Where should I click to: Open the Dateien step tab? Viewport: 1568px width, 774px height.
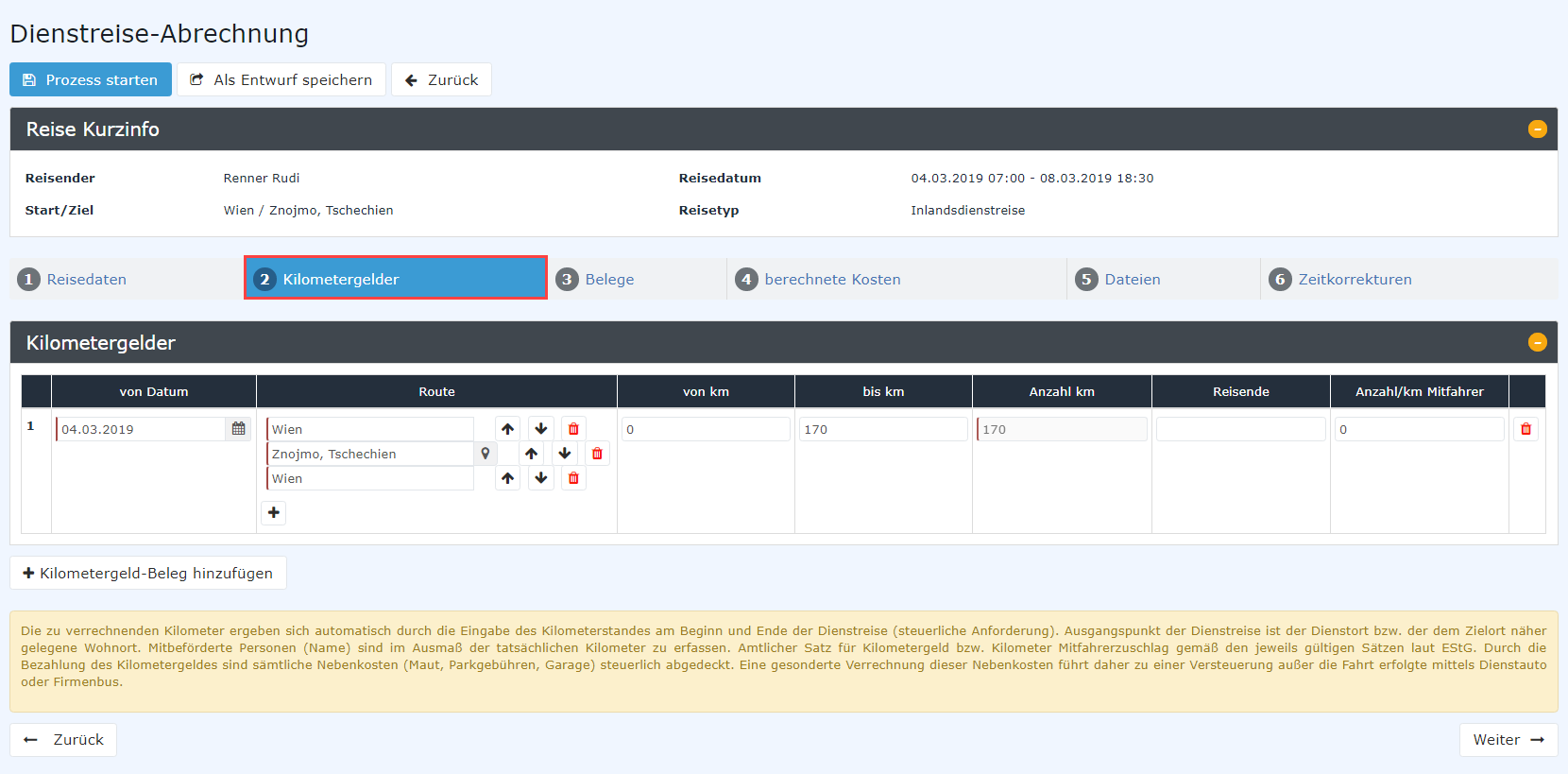point(1164,279)
